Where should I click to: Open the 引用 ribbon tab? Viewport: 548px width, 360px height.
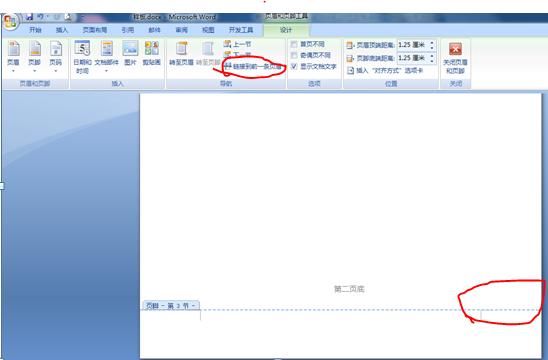[128, 30]
